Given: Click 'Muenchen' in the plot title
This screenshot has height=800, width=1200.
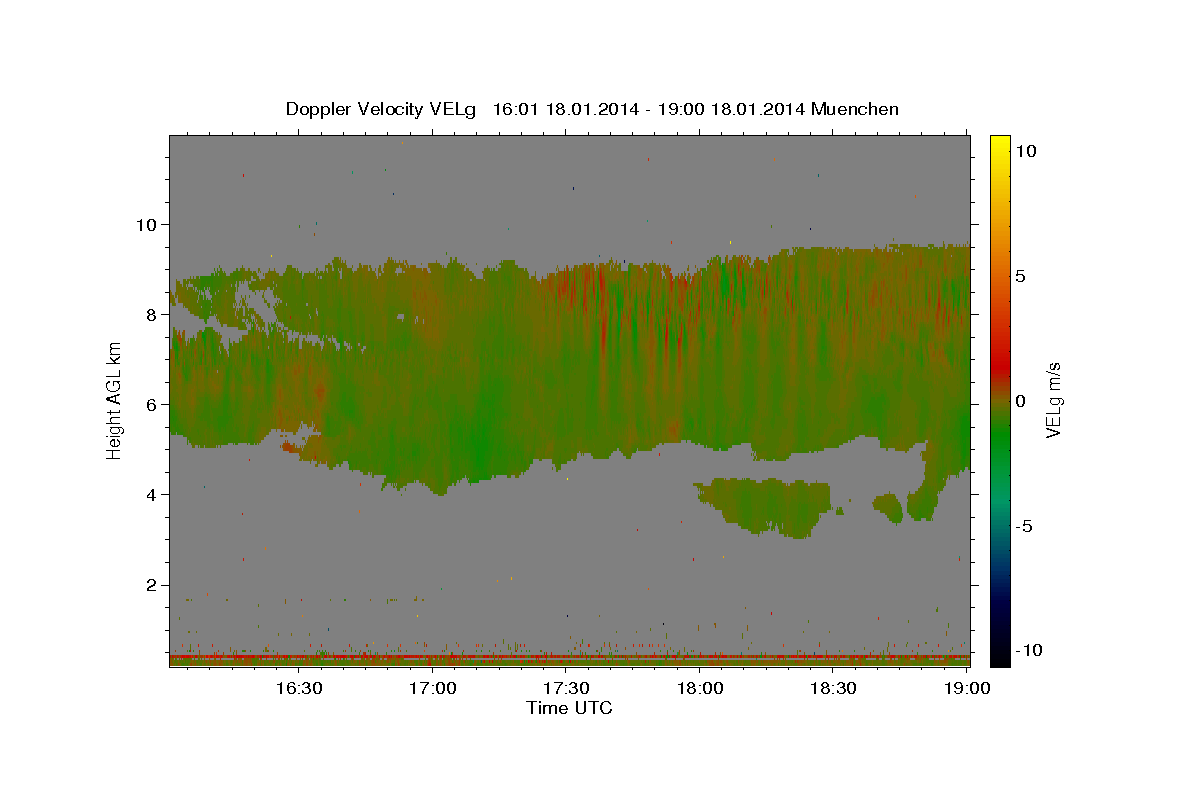Looking at the screenshot, I should click(855, 109).
